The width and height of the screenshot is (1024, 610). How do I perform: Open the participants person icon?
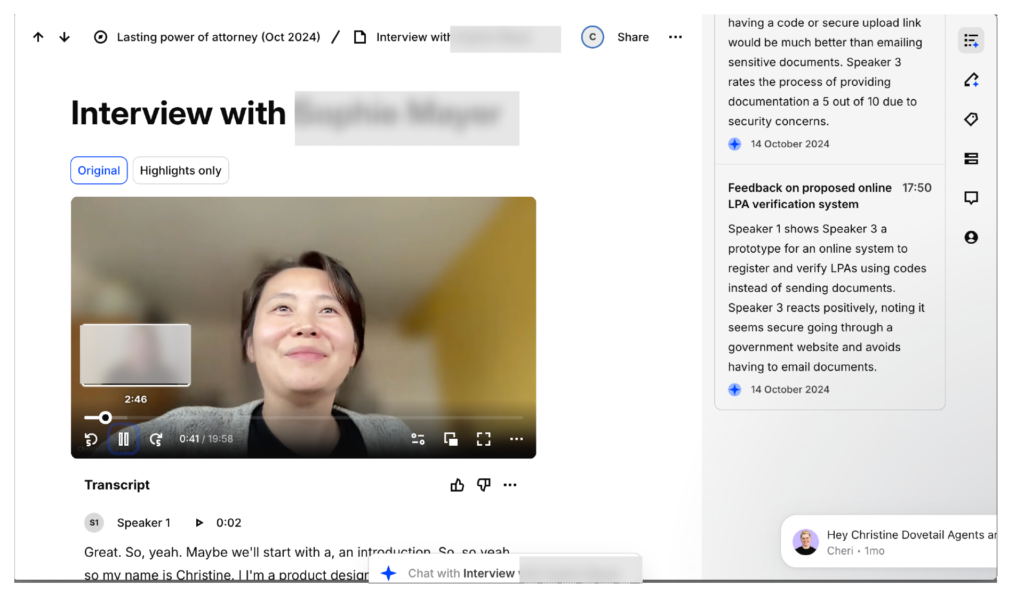[970, 238]
